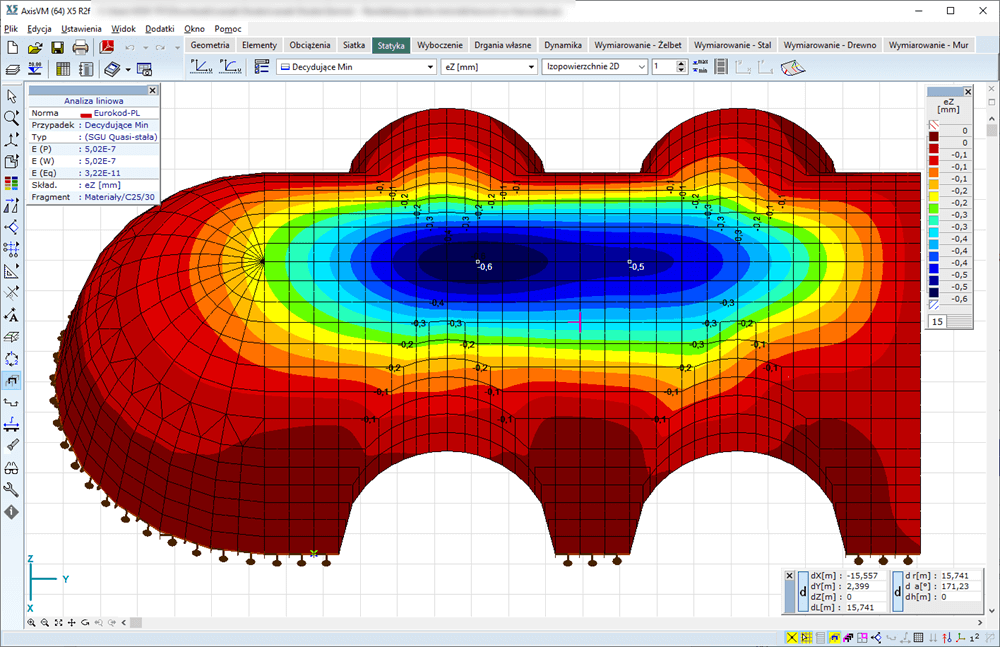Print using the printer icon

[81, 47]
